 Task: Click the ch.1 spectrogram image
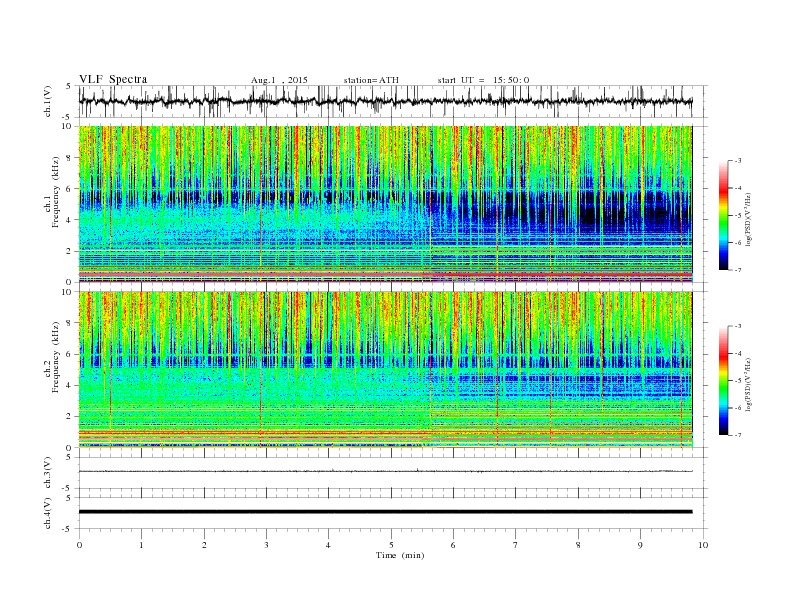tap(385, 204)
